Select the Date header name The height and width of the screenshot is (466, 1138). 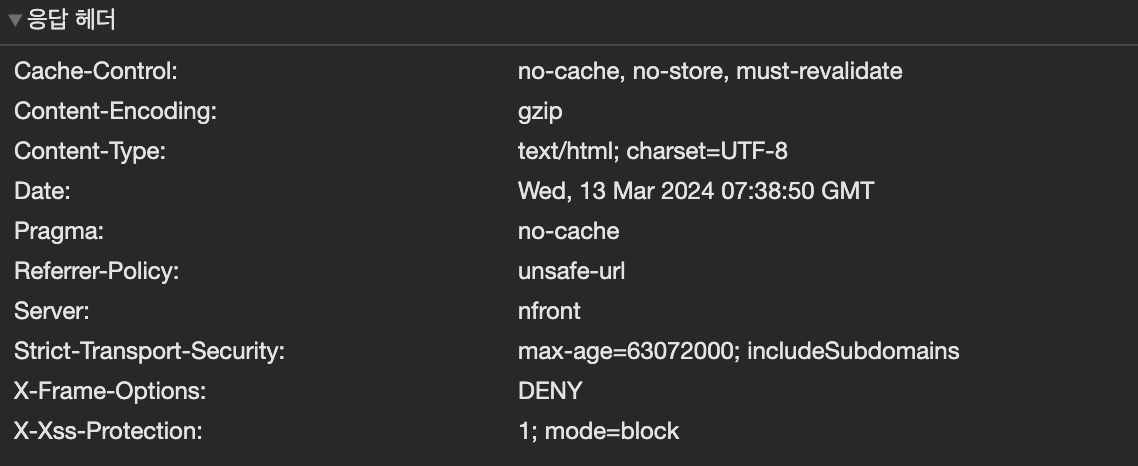[42, 192]
